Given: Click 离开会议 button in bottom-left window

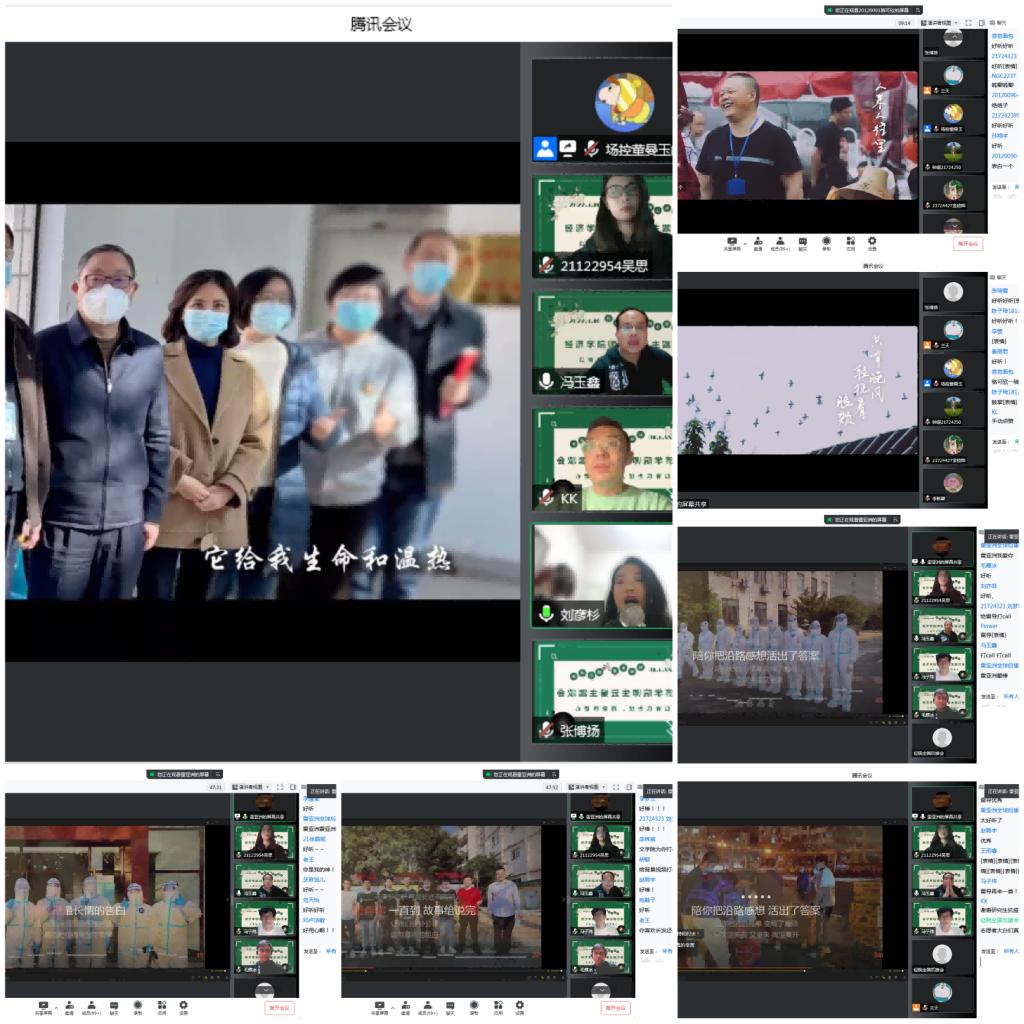Looking at the screenshot, I should (280, 1007).
